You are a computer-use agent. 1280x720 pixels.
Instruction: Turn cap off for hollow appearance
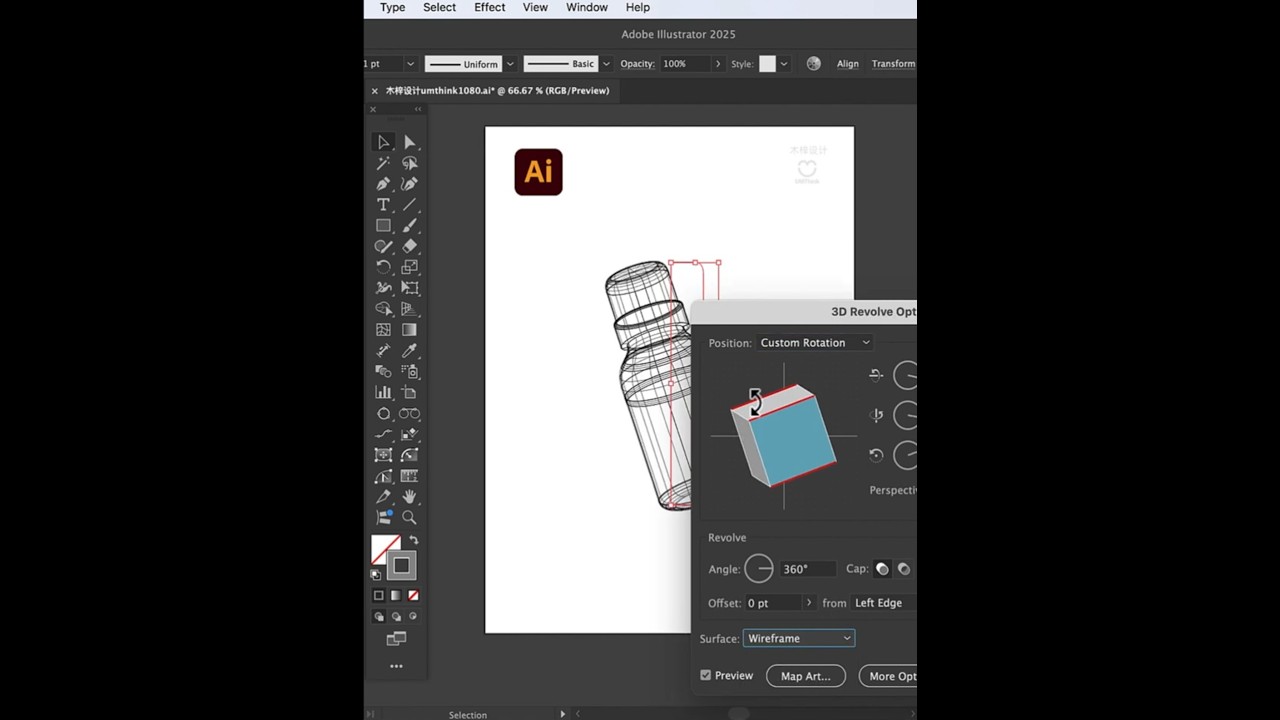coord(904,569)
